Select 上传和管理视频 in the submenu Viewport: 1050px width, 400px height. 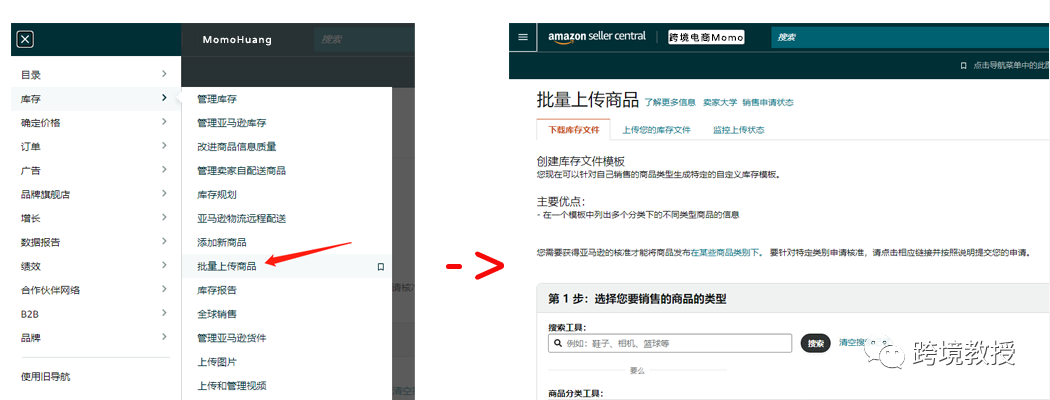pos(232,386)
